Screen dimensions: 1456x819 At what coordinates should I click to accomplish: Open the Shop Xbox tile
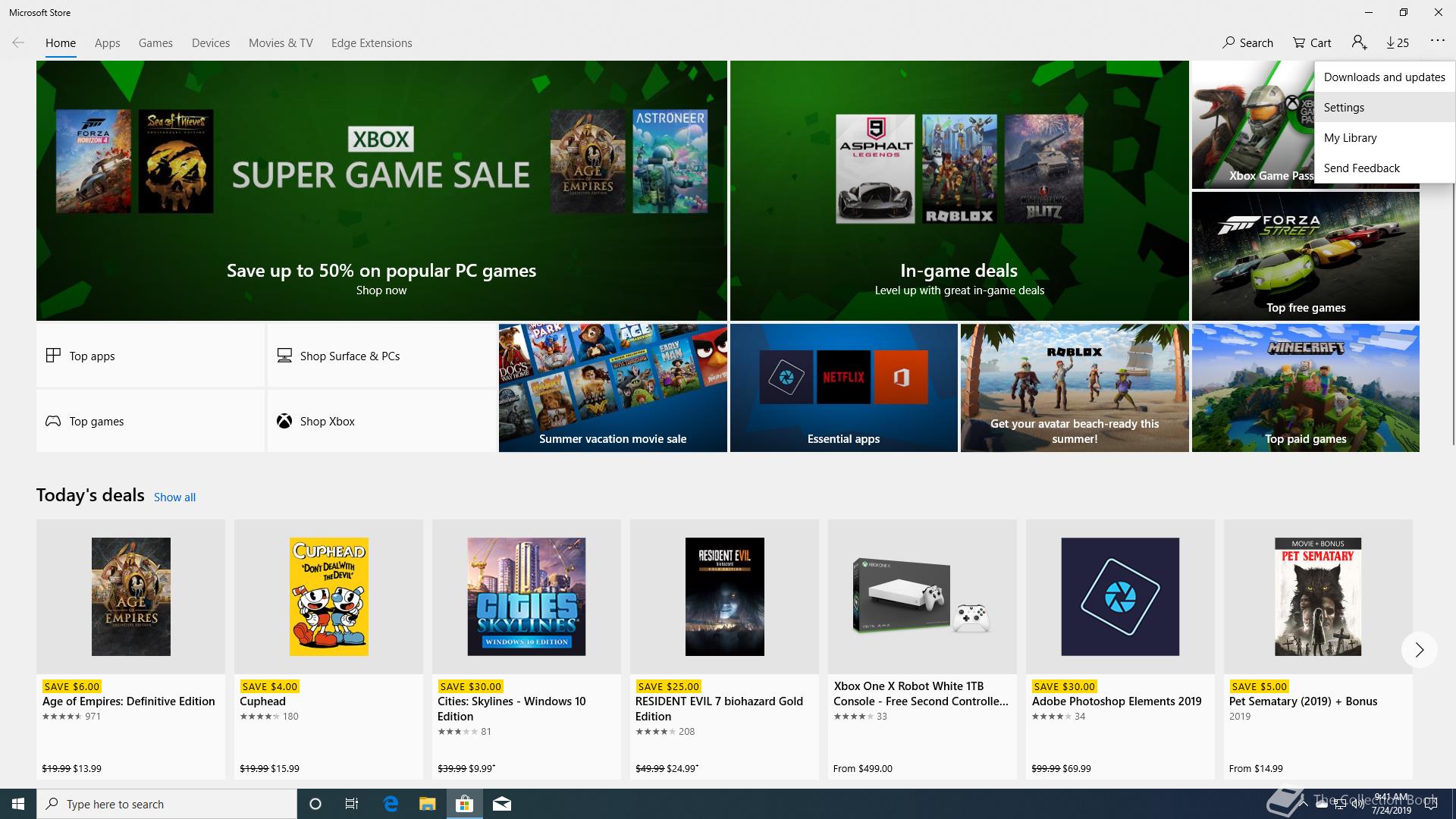pos(381,421)
